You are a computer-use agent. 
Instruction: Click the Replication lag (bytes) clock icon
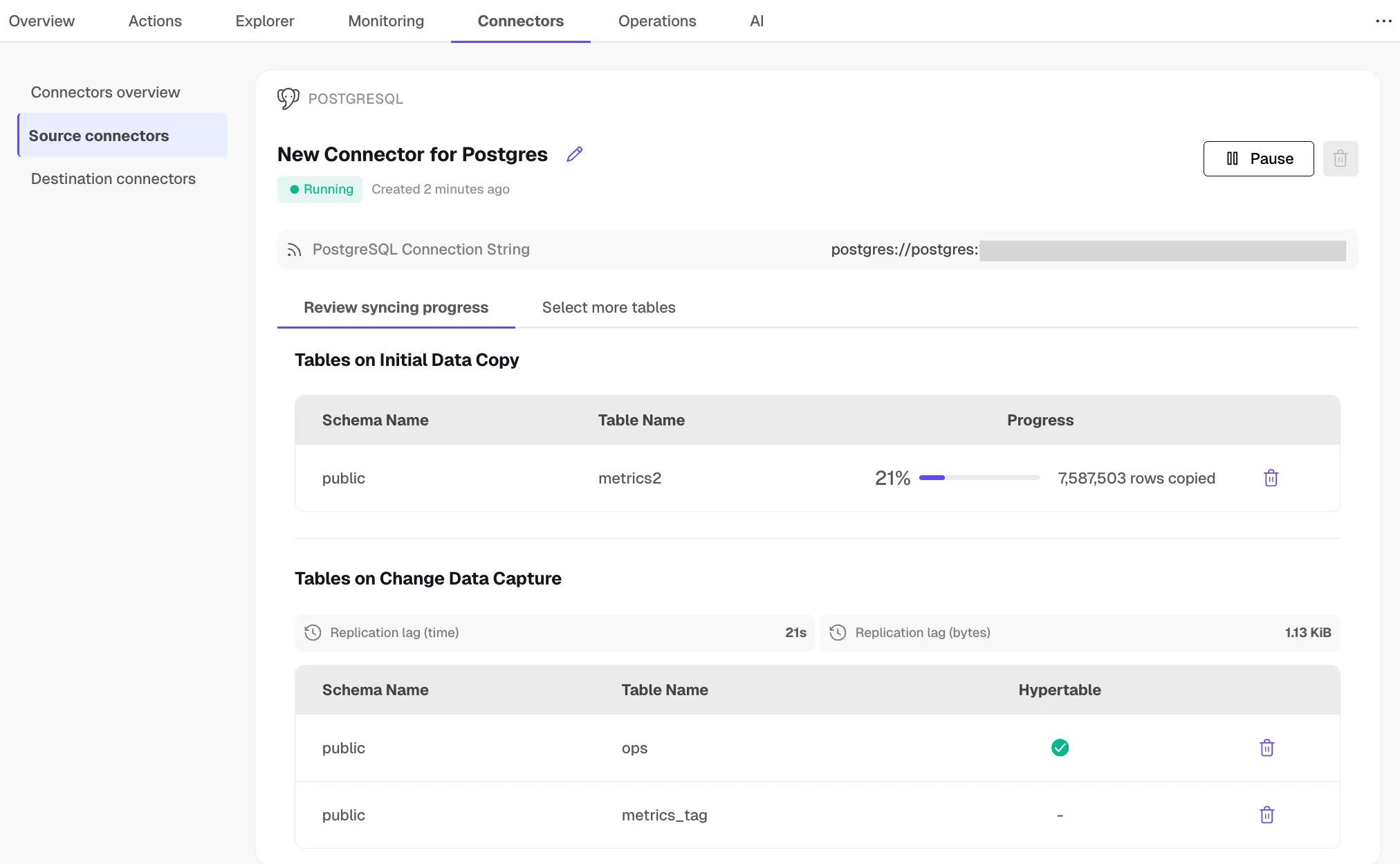[x=838, y=632]
